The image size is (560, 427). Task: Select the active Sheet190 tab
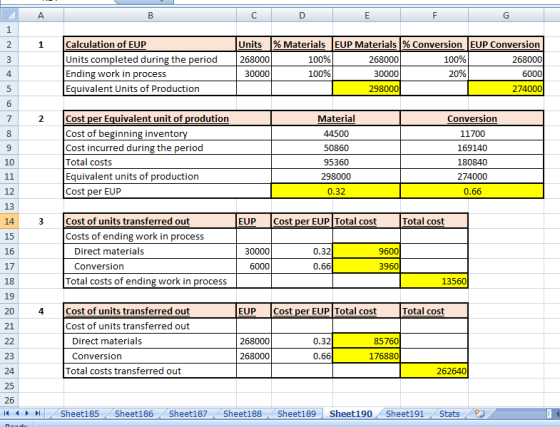(x=351, y=413)
